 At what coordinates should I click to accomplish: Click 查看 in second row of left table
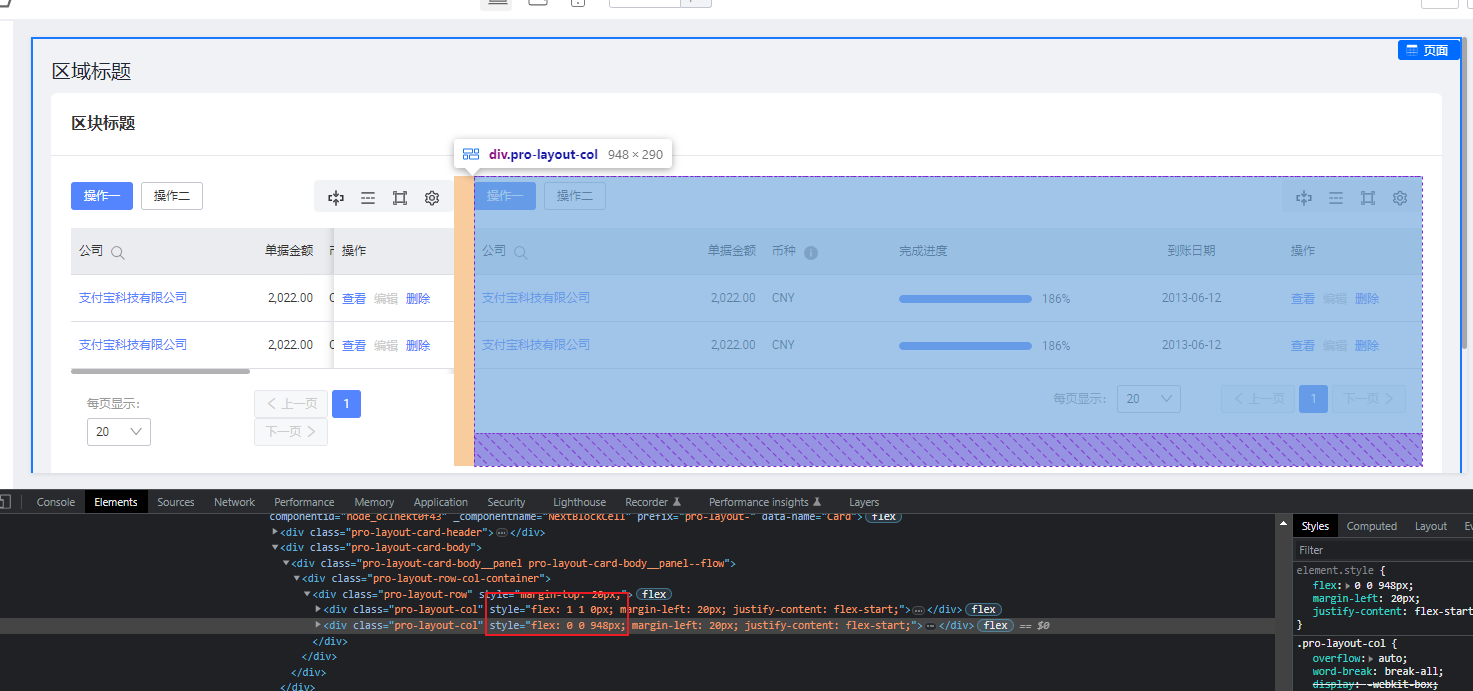(354, 346)
